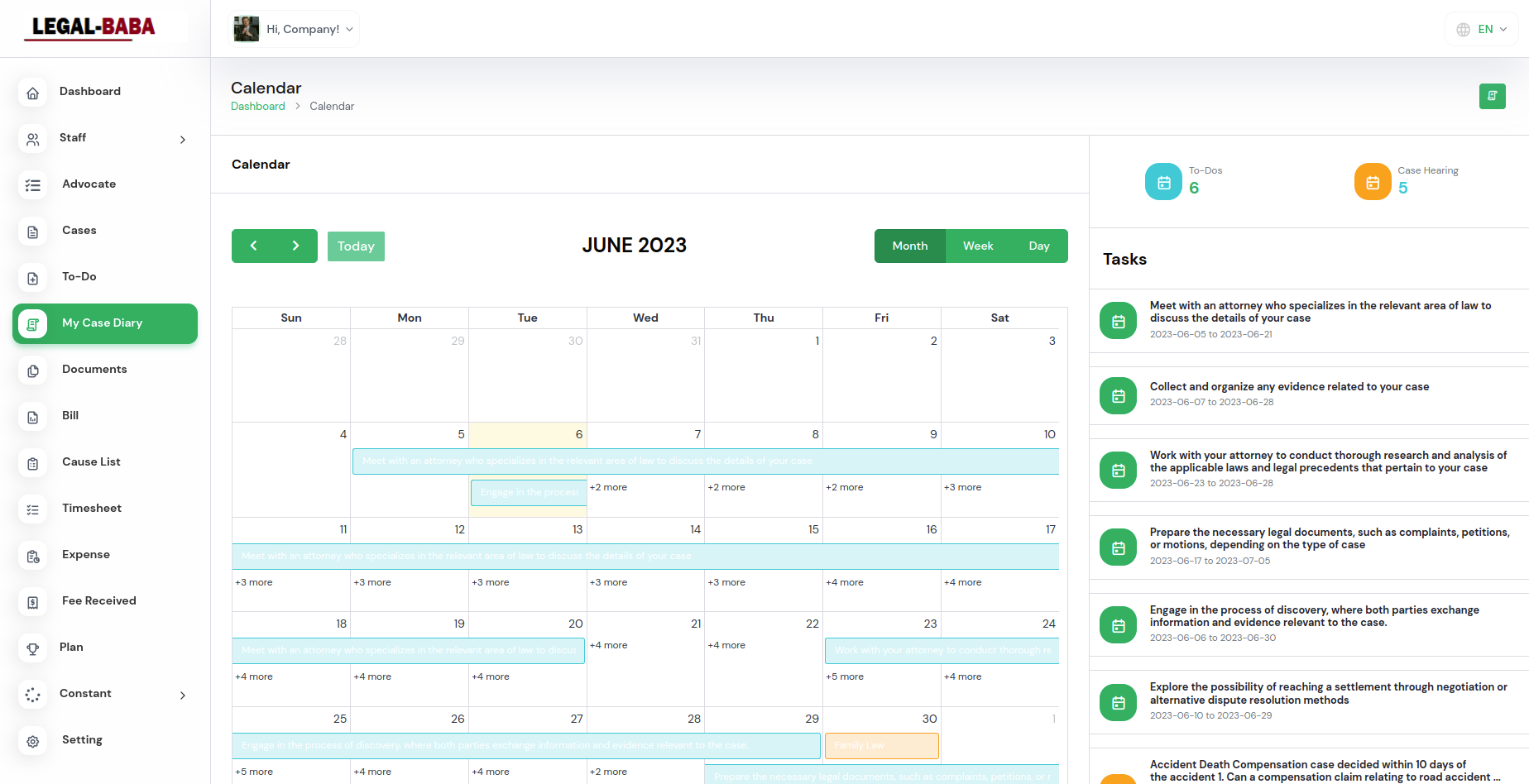Switch calendar to Day view

tap(1039, 246)
